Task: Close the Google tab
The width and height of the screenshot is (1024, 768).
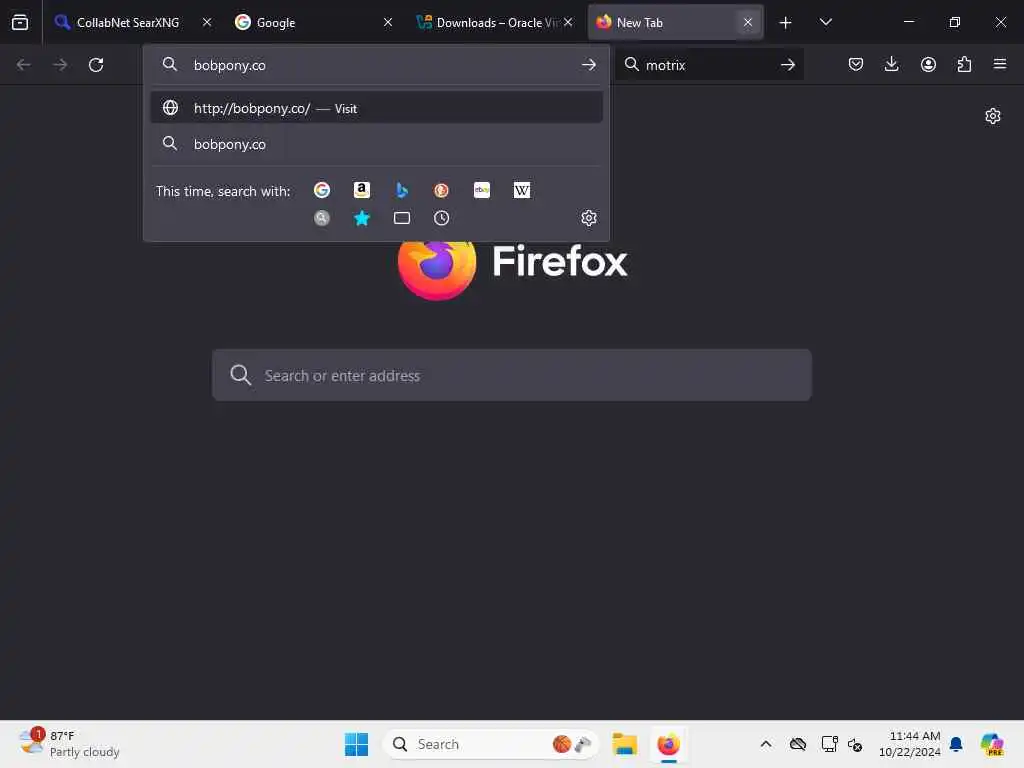Action: [x=388, y=22]
